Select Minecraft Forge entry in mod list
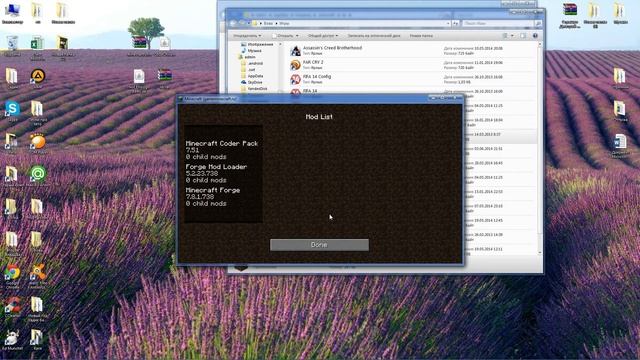640x360 pixels. [x=222, y=196]
